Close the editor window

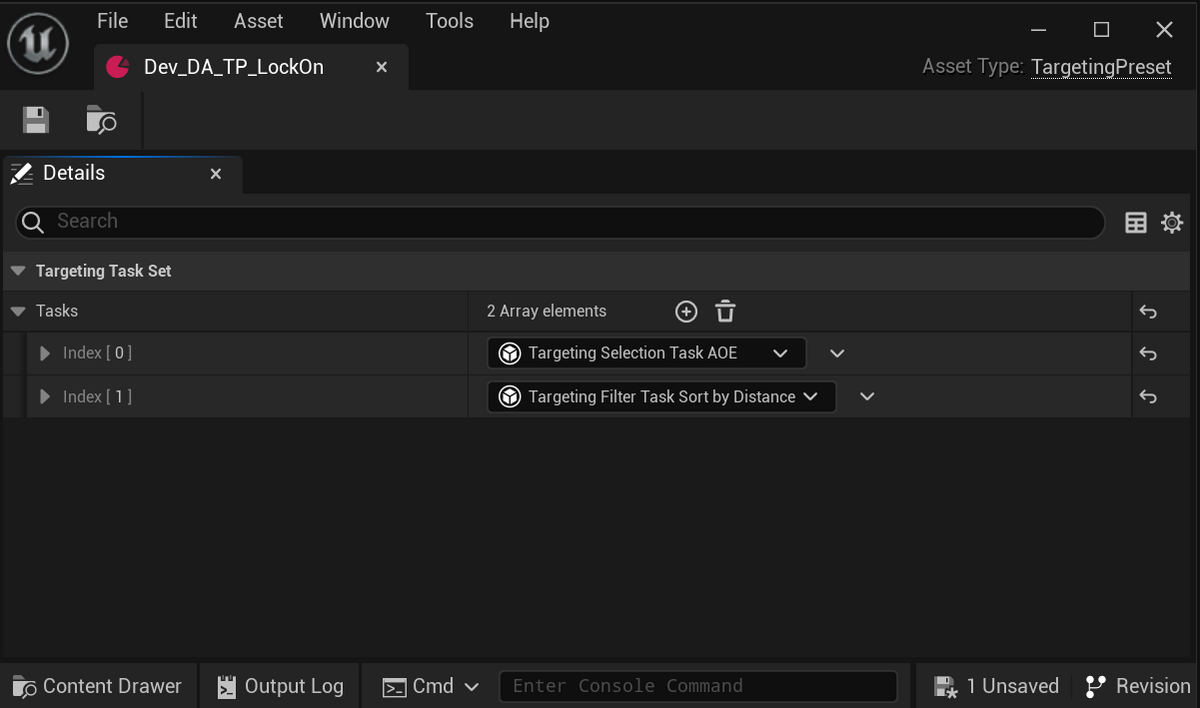click(x=1164, y=30)
